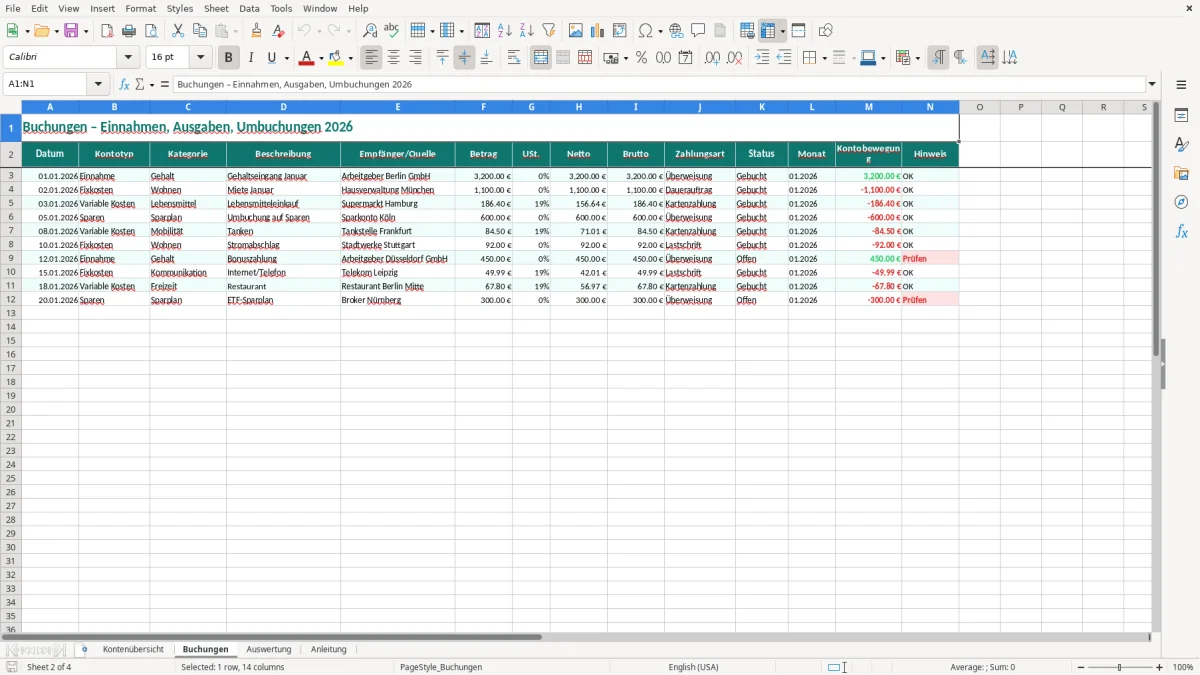The image size is (1200, 675).
Task: Apply AutoFilter to the data
Action: point(548,31)
